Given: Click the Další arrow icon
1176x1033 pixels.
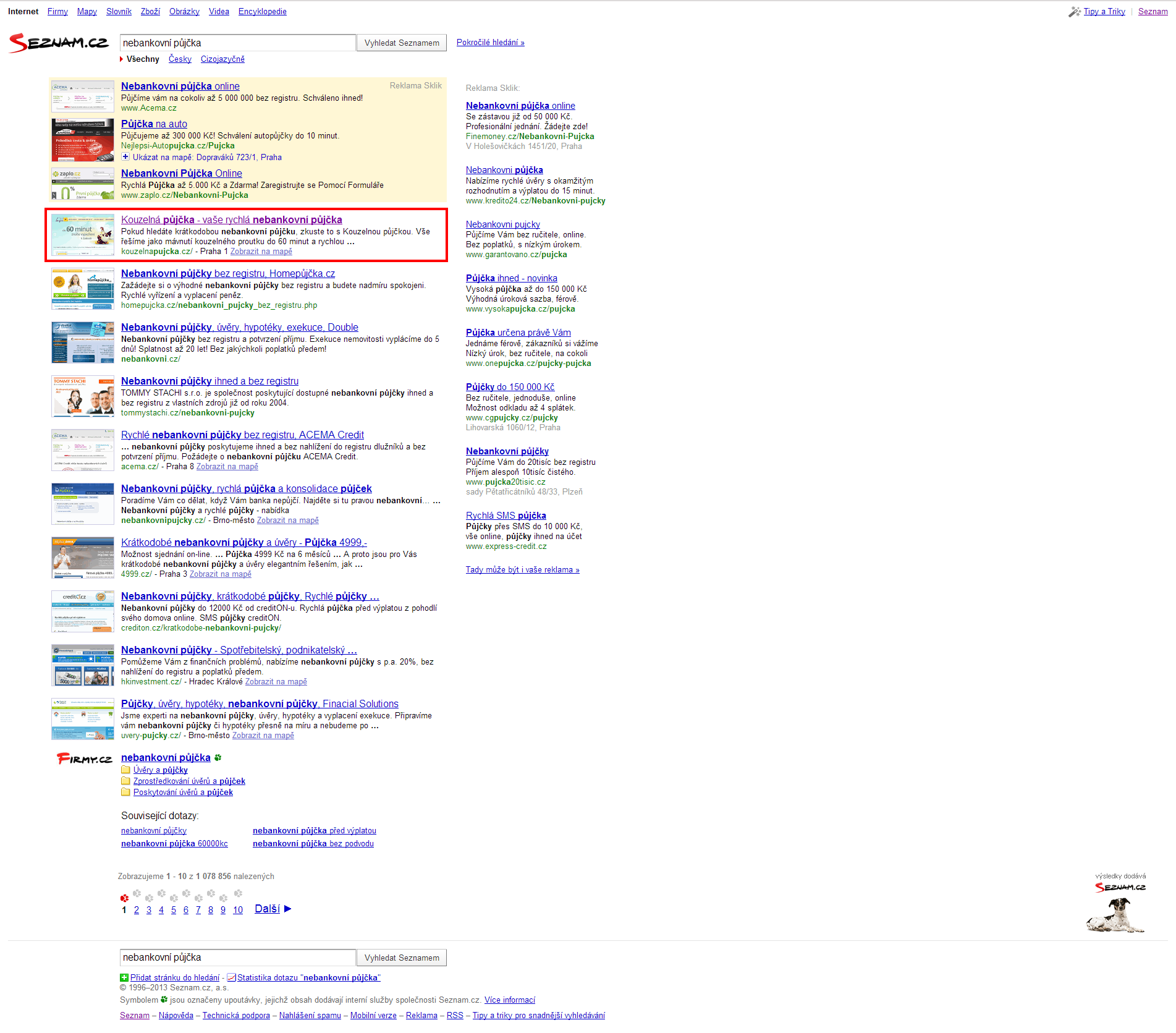Looking at the screenshot, I should 287,909.
